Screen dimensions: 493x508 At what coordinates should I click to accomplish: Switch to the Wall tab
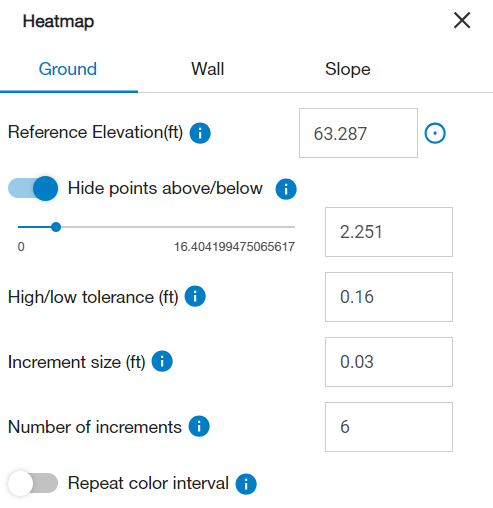[x=207, y=69]
